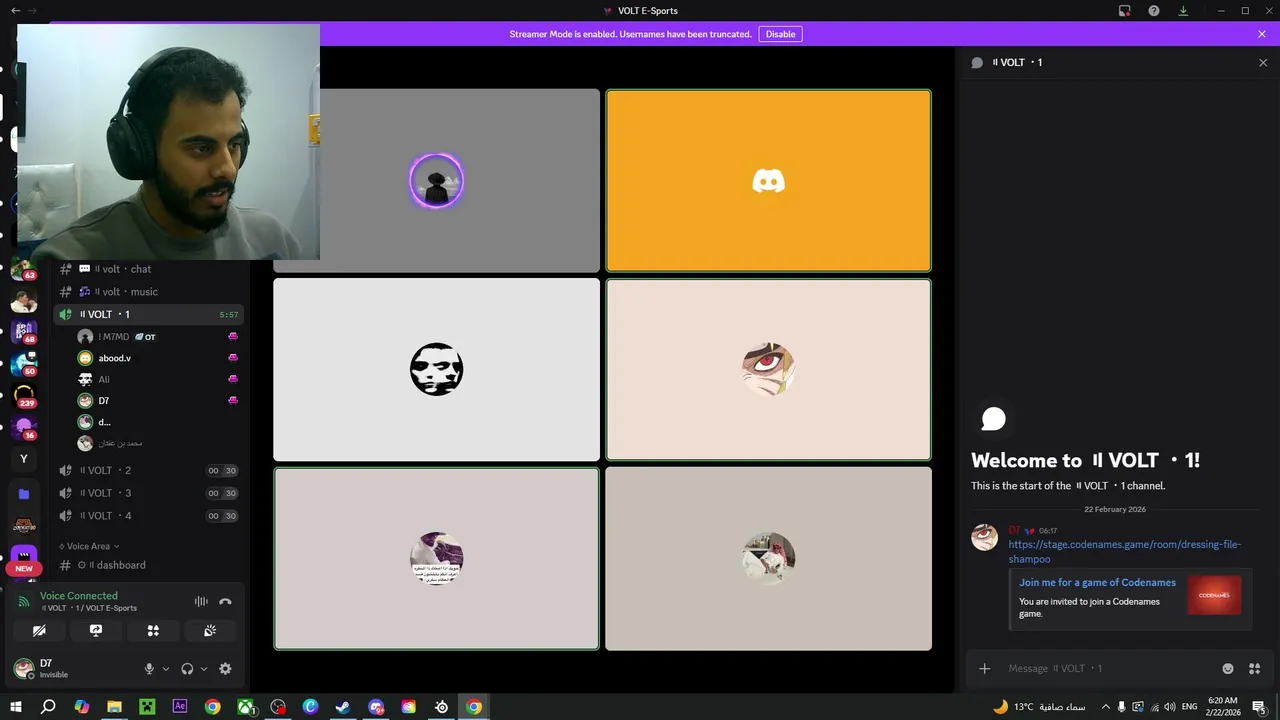The image size is (1280, 720).
Task: Open Steam from the taskbar
Action: pos(343,707)
